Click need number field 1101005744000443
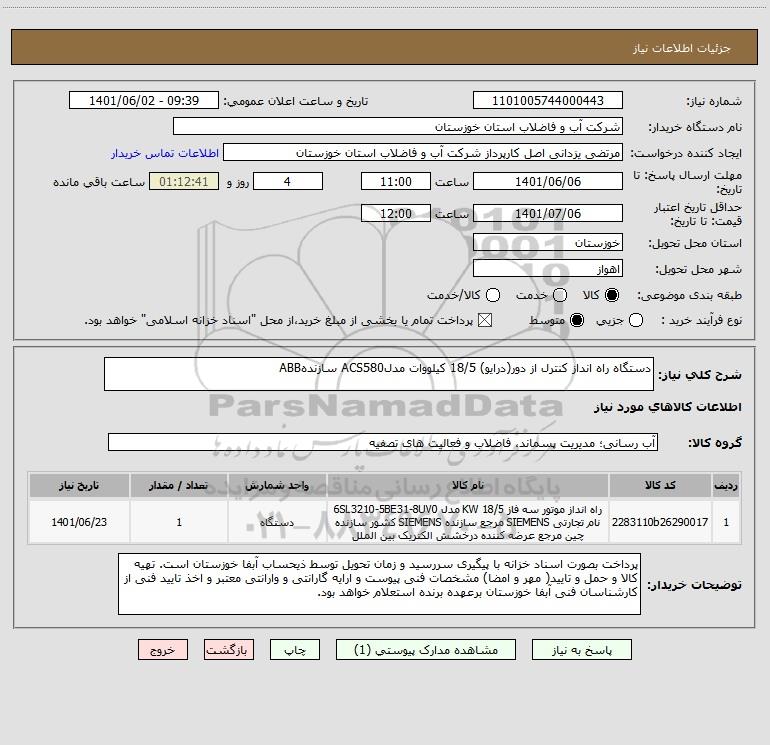 click(x=548, y=101)
